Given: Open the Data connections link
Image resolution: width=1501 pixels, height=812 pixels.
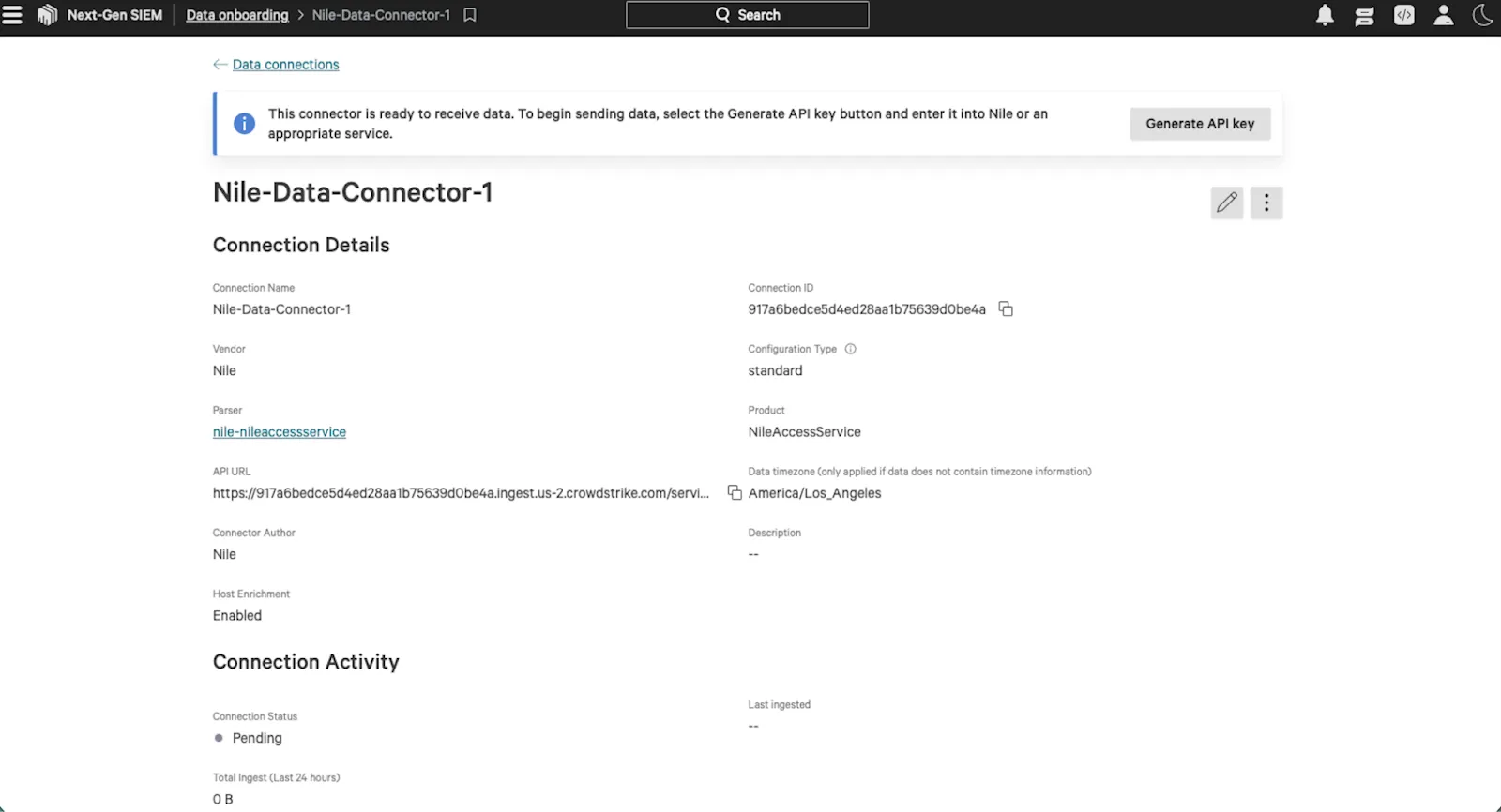Looking at the screenshot, I should pos(286,65).
